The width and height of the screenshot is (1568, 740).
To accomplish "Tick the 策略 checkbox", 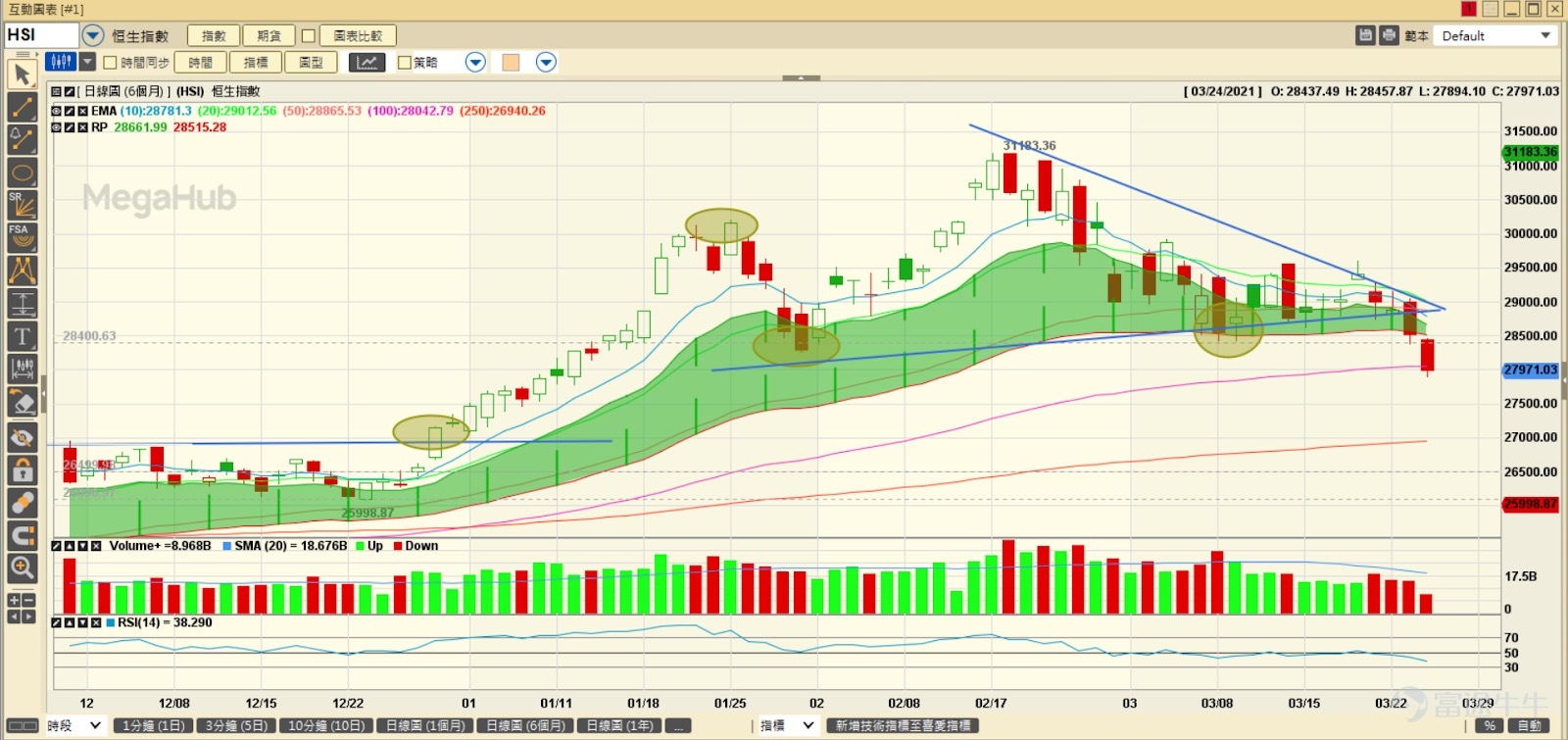I will coord(404,63).
